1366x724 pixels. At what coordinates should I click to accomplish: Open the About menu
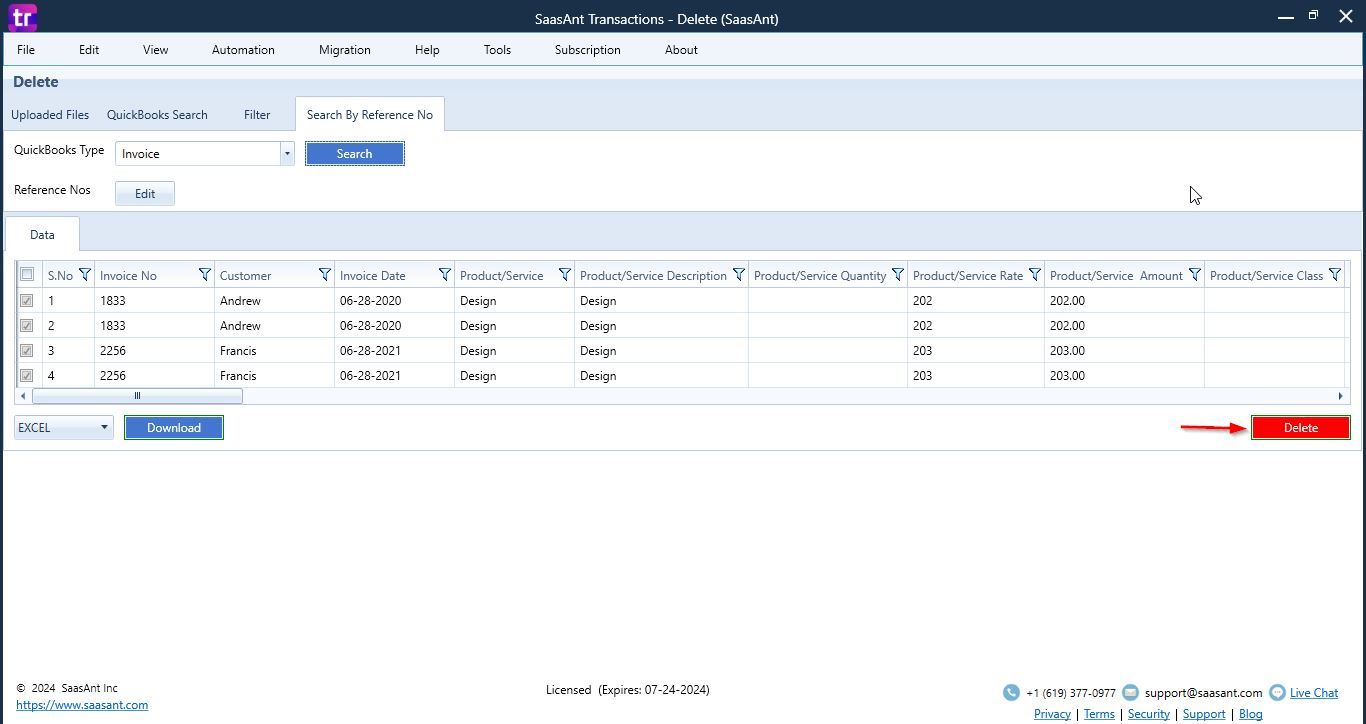(x=681, y=49)
